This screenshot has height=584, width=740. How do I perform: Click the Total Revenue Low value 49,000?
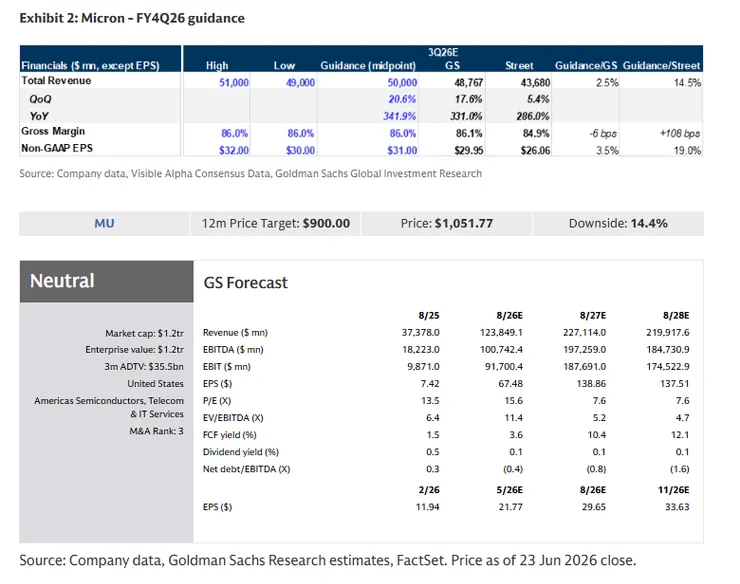coord(300,83)
